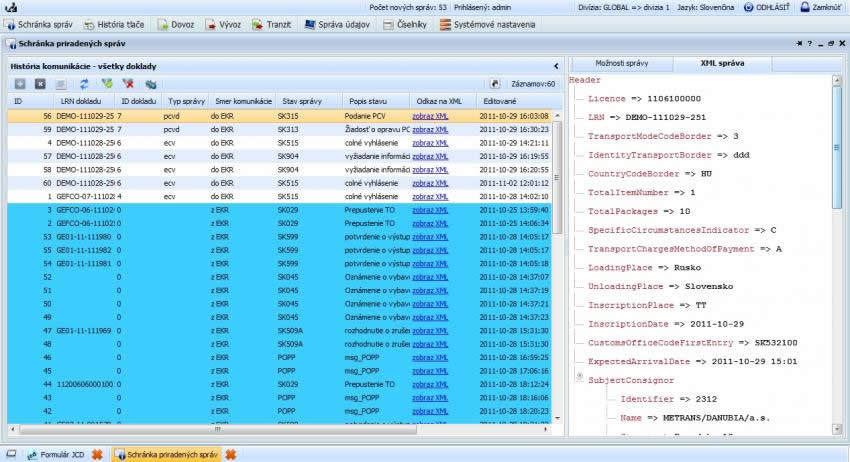Image resolution: width=850 pixels, height=462 pixels.
Task: Sort by ID column header
Action: (x=30, y=101)
